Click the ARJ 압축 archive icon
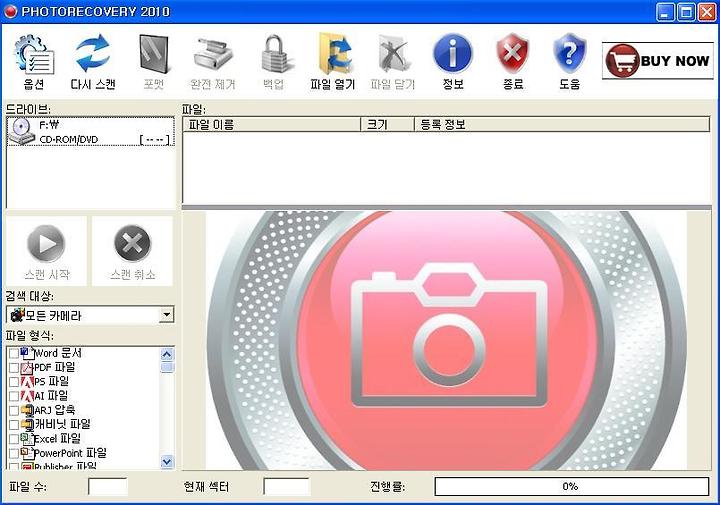 click(x=28, y=410)
